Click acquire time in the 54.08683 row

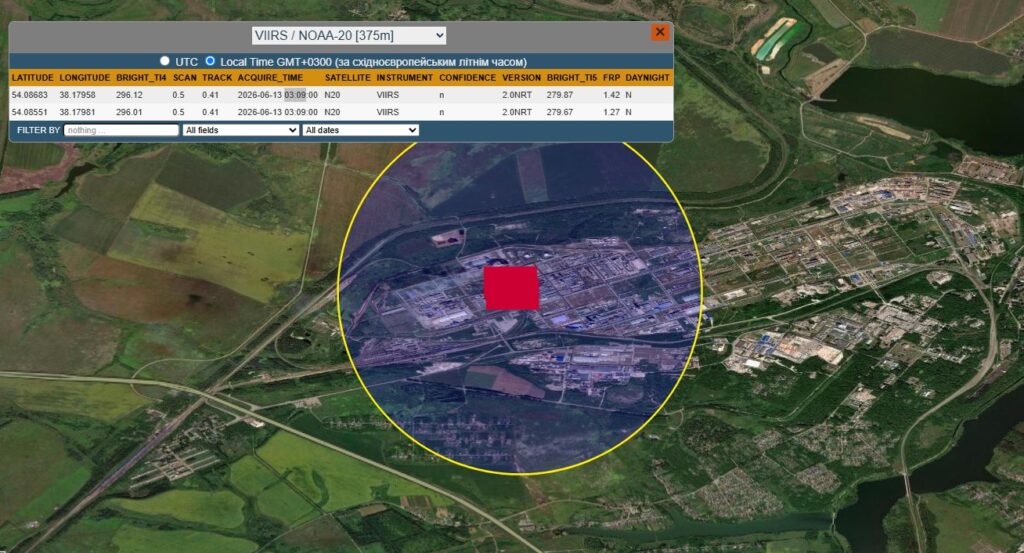[278, 95]
